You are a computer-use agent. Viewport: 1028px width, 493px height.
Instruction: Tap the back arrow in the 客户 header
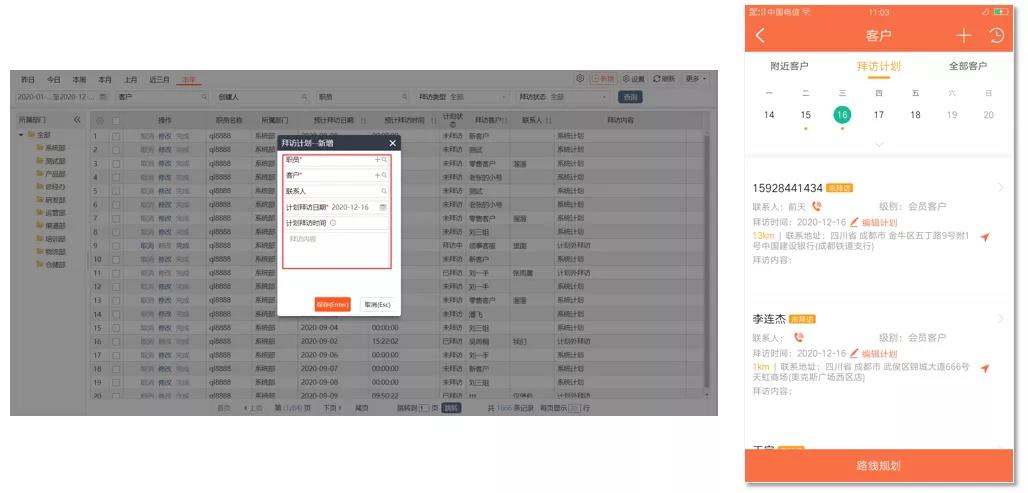click(x=761, y=35)
